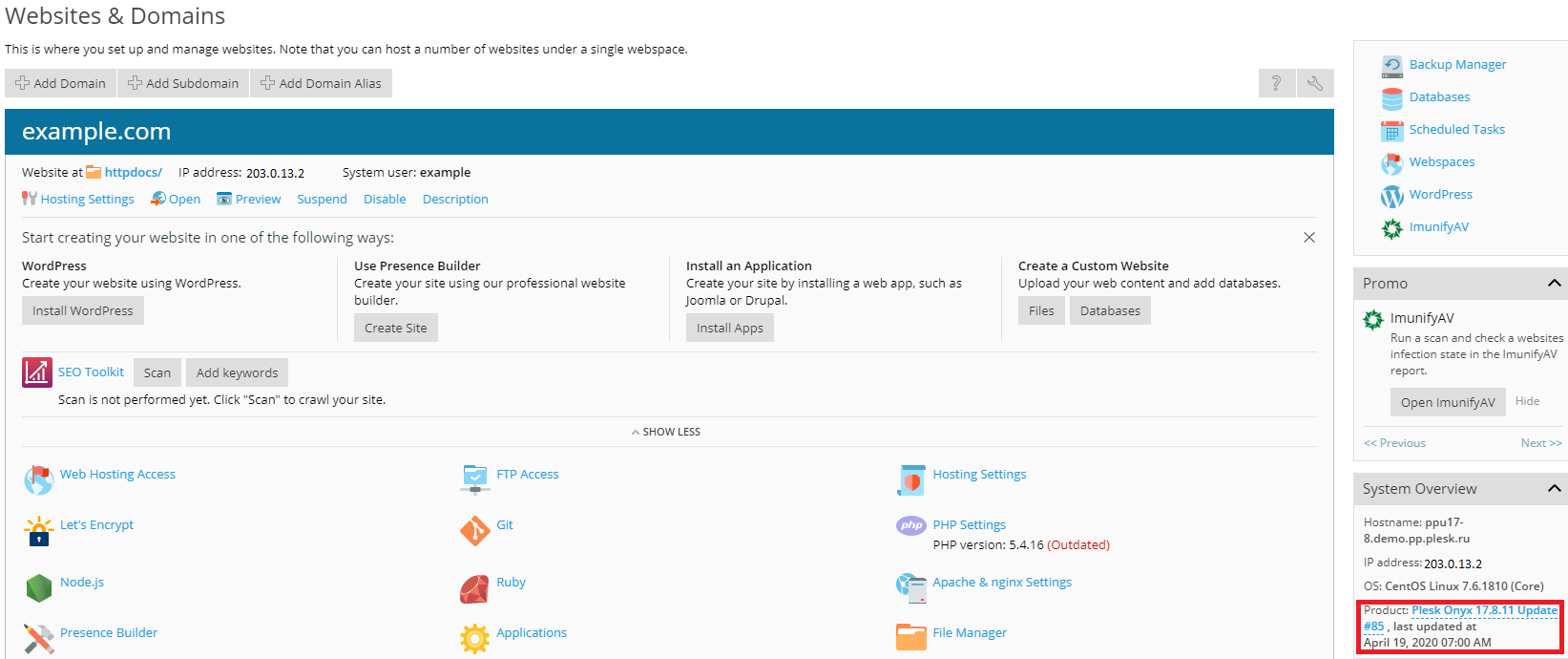Close the website creation suggestions panel

(x=1308, y=238)
